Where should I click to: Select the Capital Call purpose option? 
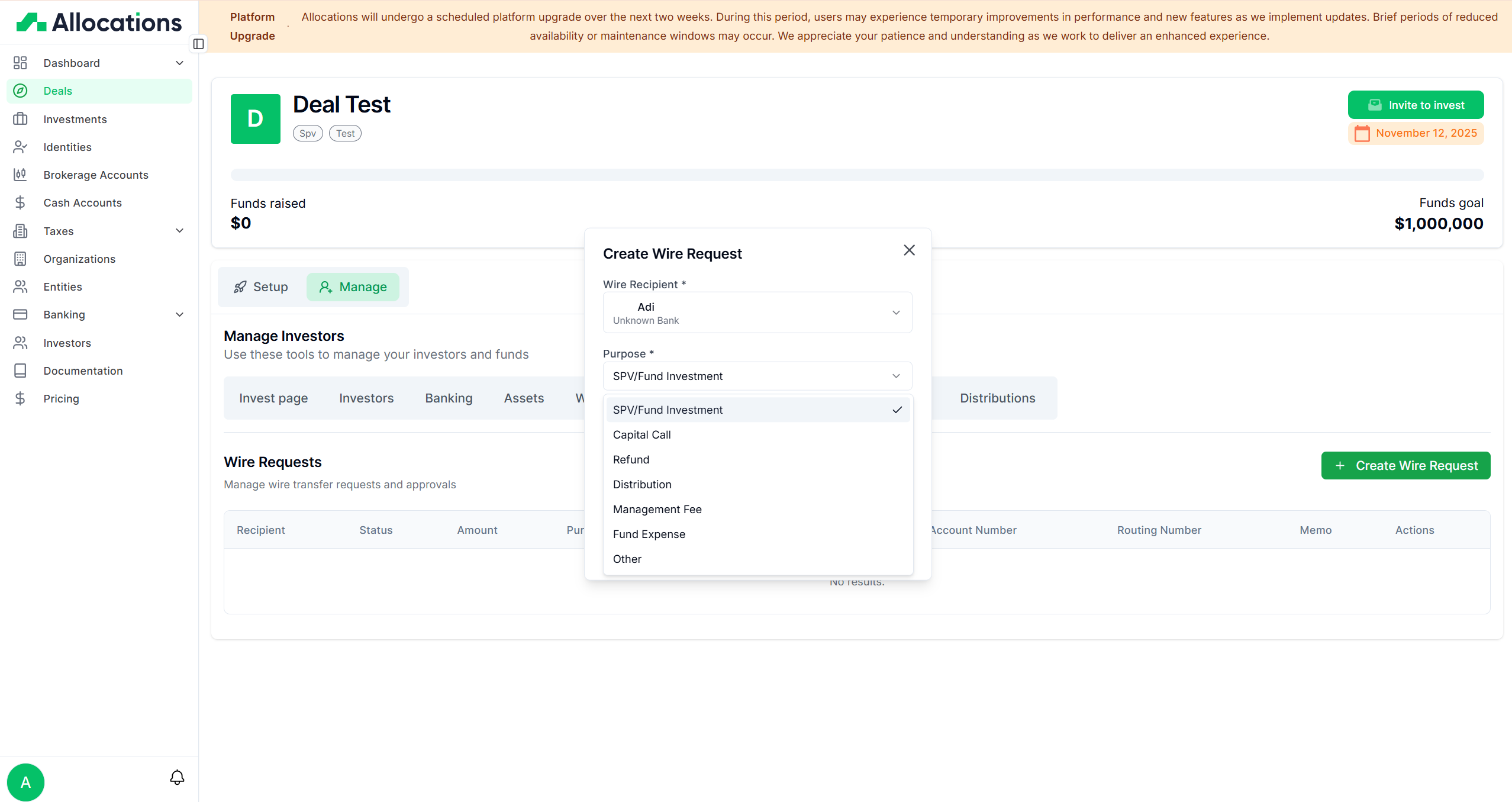[x=641, y=434]
